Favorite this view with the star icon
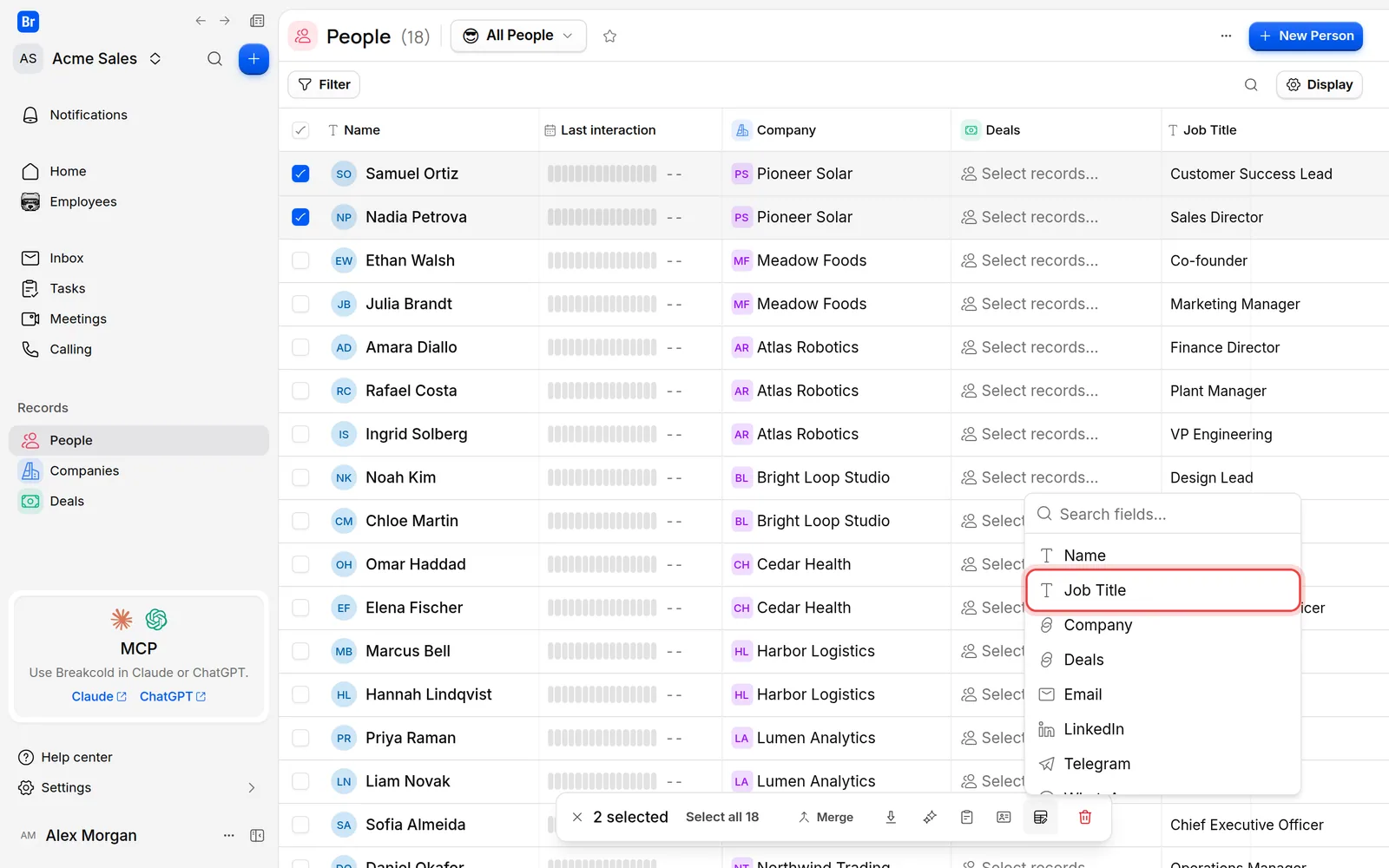The width and height of the screenshot is (1389, 868). click(609, 36)
